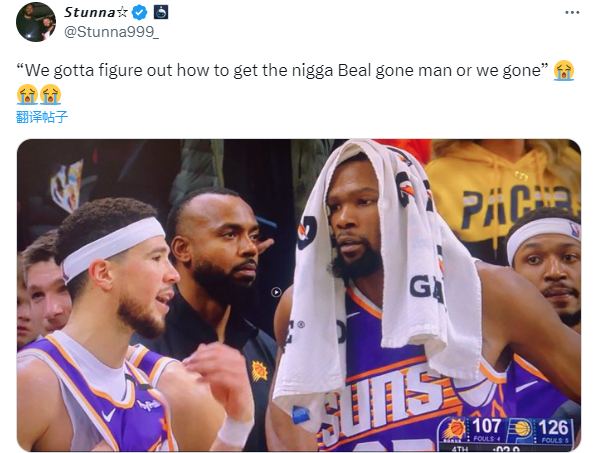This screenshot has width=596, height=453.
Task: Click the last crying emoji on second line
Action: click(x=51, y=94)
